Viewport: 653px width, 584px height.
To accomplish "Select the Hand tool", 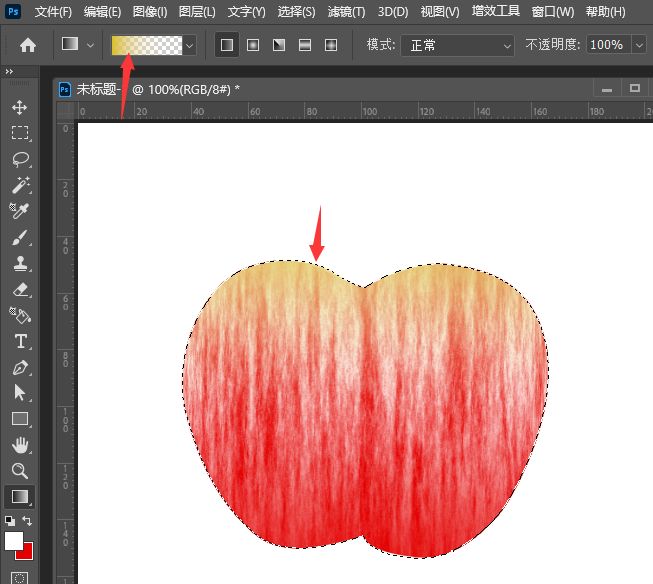I will pyautogui.click(x=20, y=445).
